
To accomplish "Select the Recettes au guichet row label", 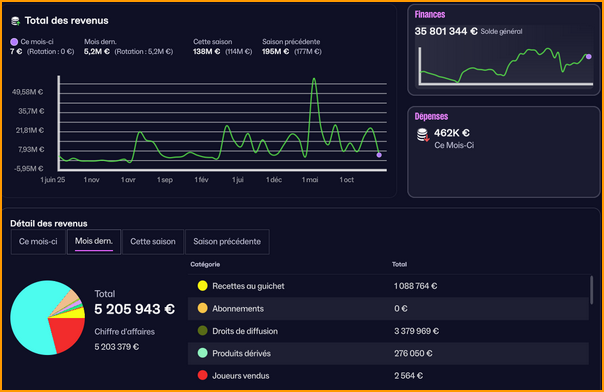I will [x=248, y=286].
